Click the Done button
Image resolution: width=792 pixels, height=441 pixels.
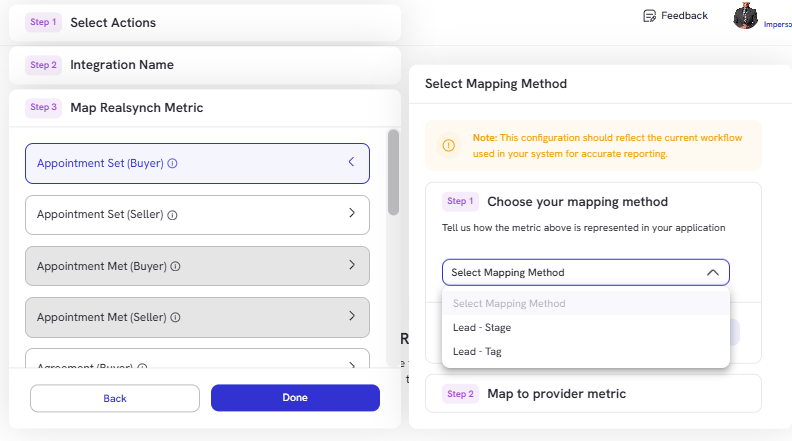pyautogui.click(x=295, y=398)
